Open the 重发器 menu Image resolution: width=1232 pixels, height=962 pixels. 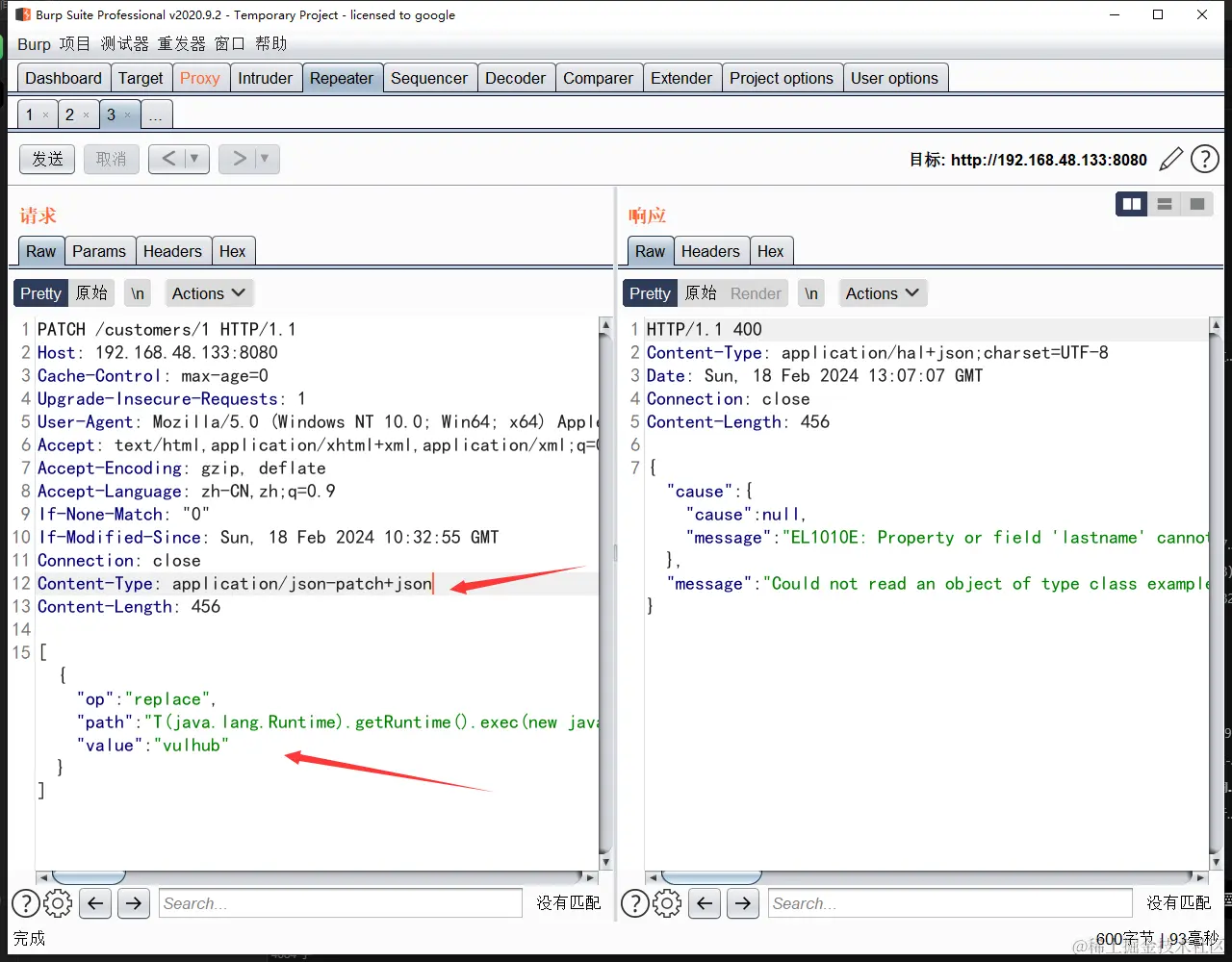182,44
